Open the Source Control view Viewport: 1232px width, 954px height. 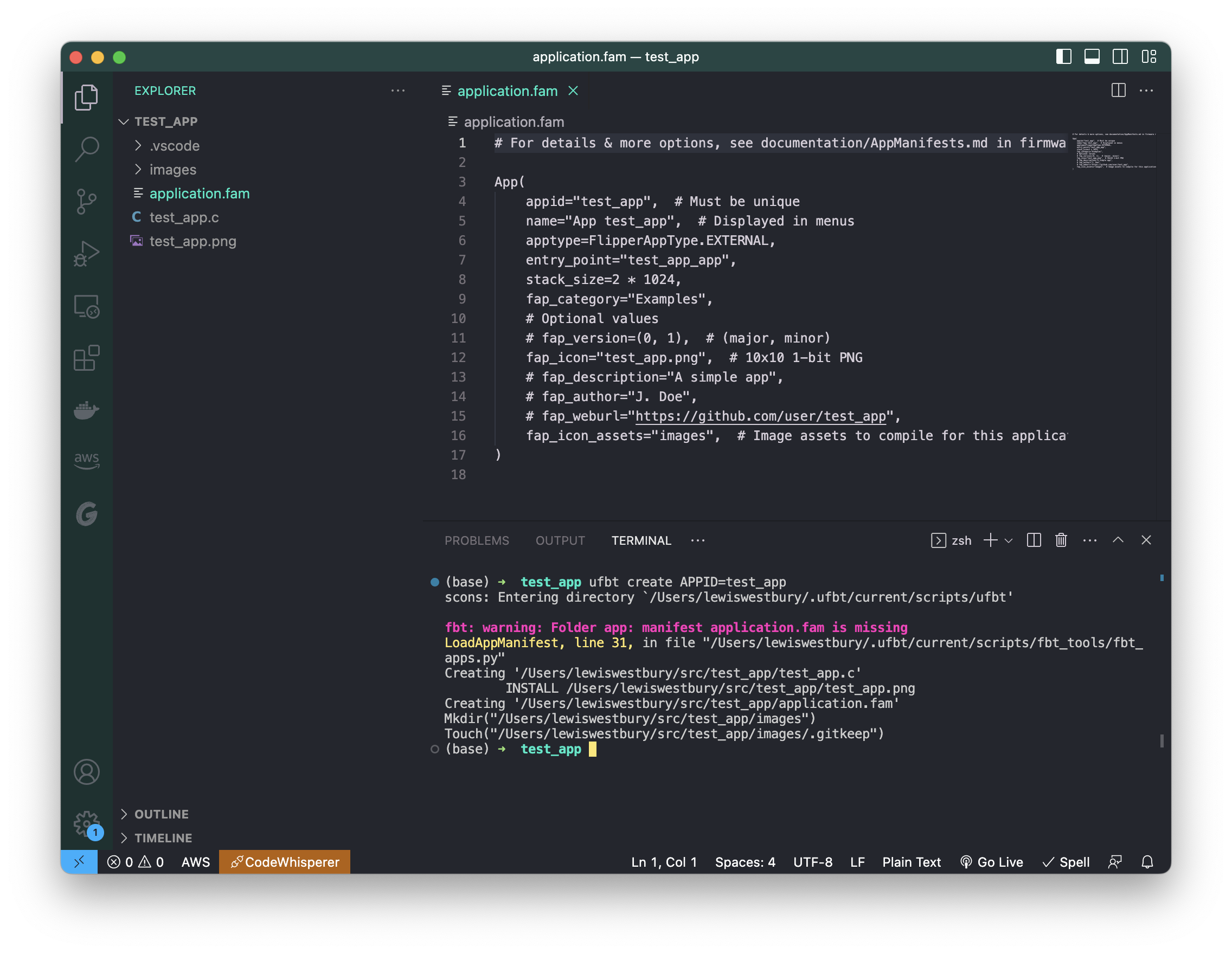coord(86,201)
